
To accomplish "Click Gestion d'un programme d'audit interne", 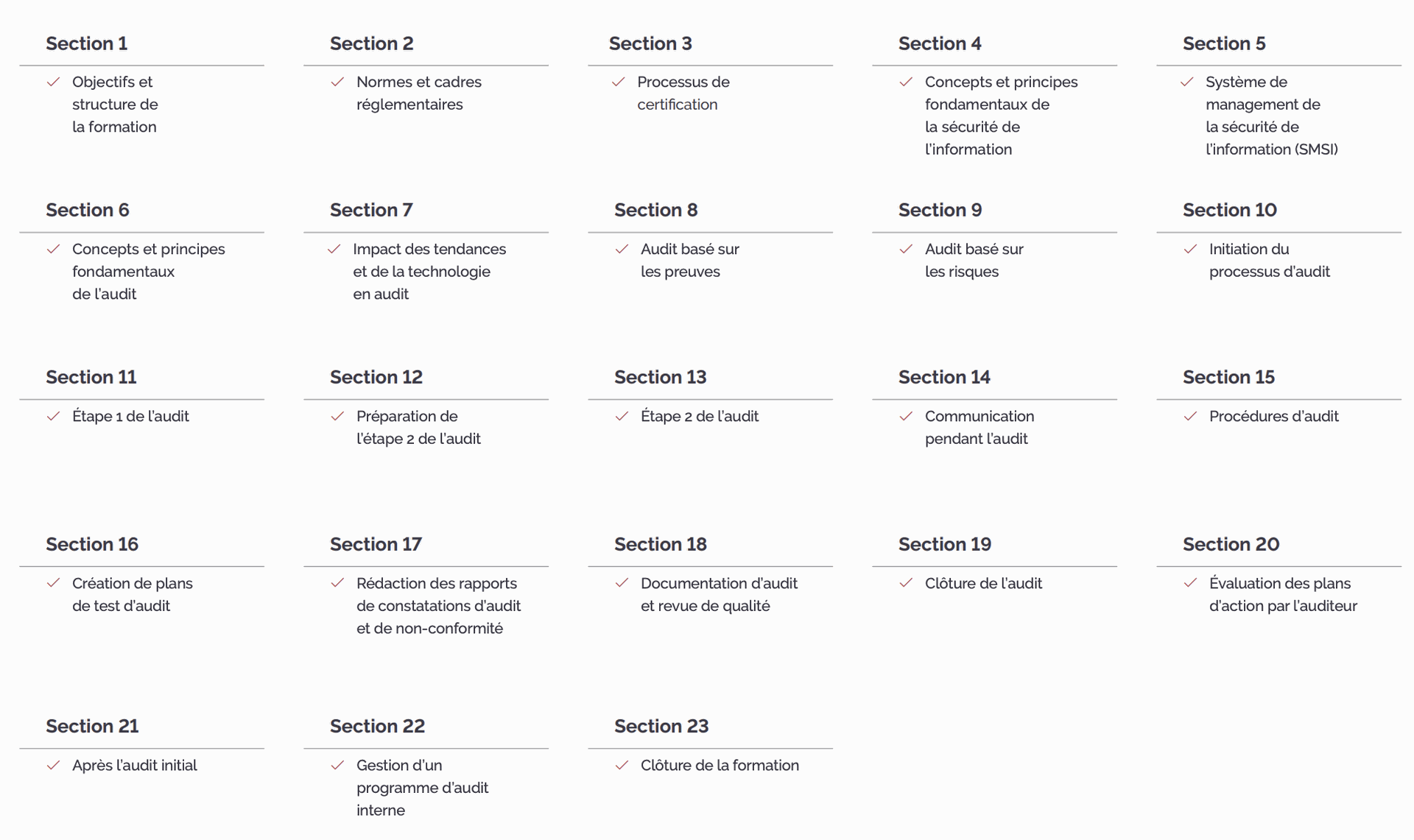I will pos(422,788).
